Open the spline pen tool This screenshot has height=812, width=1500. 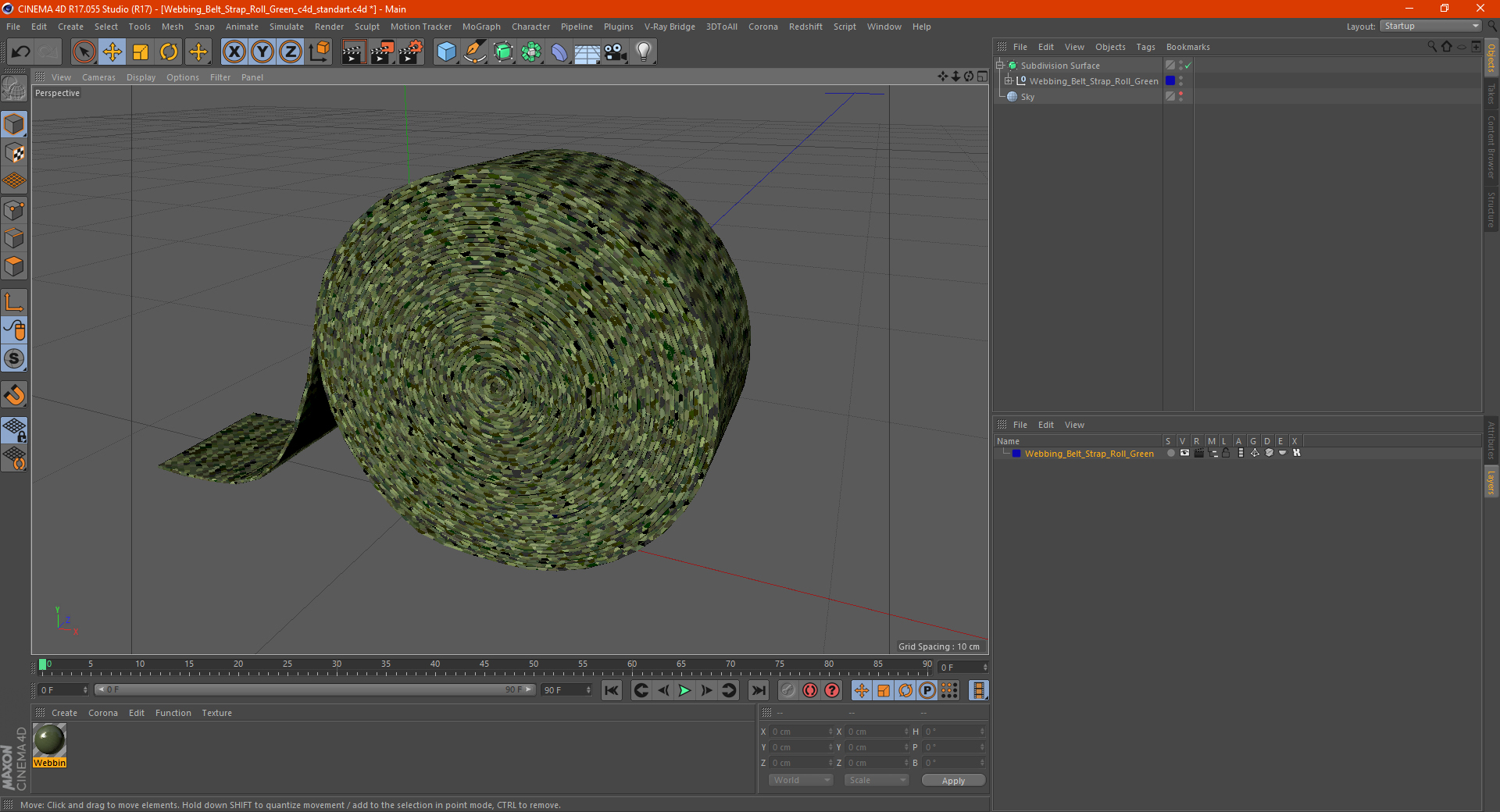(474, 52)
